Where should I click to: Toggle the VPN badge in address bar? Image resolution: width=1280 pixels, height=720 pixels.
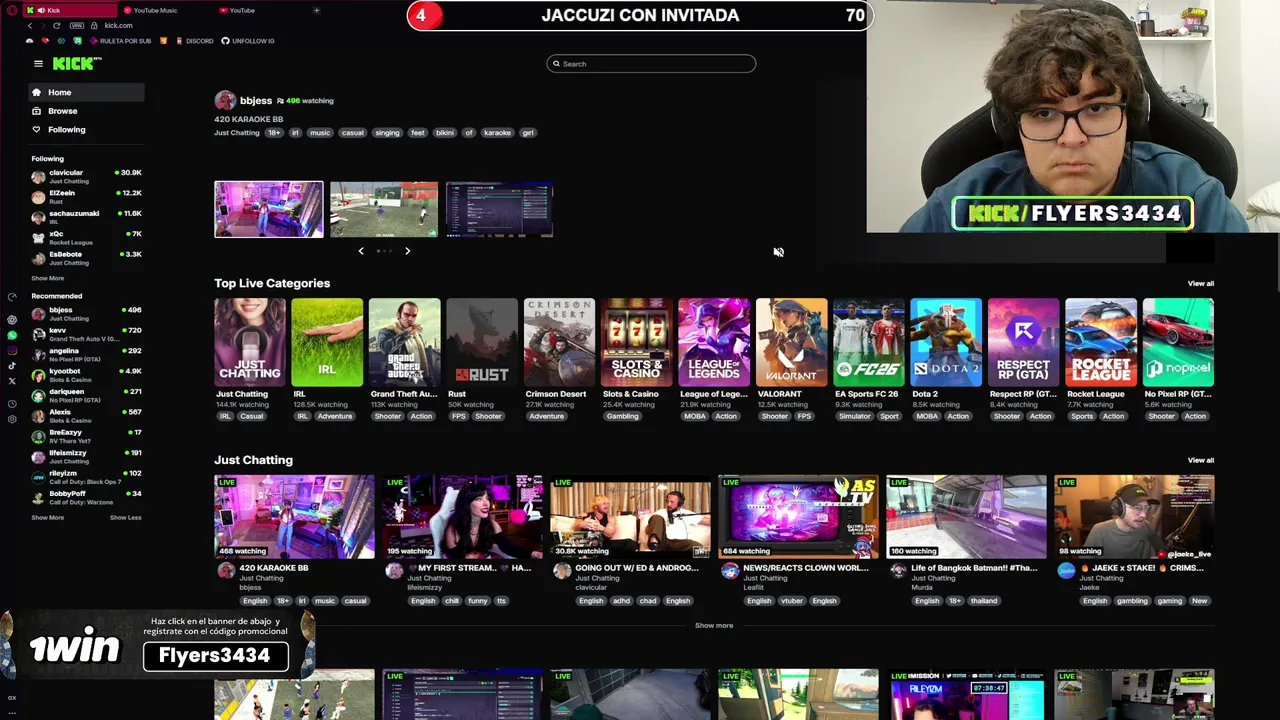pyautogui.click(x=77, y=25)
